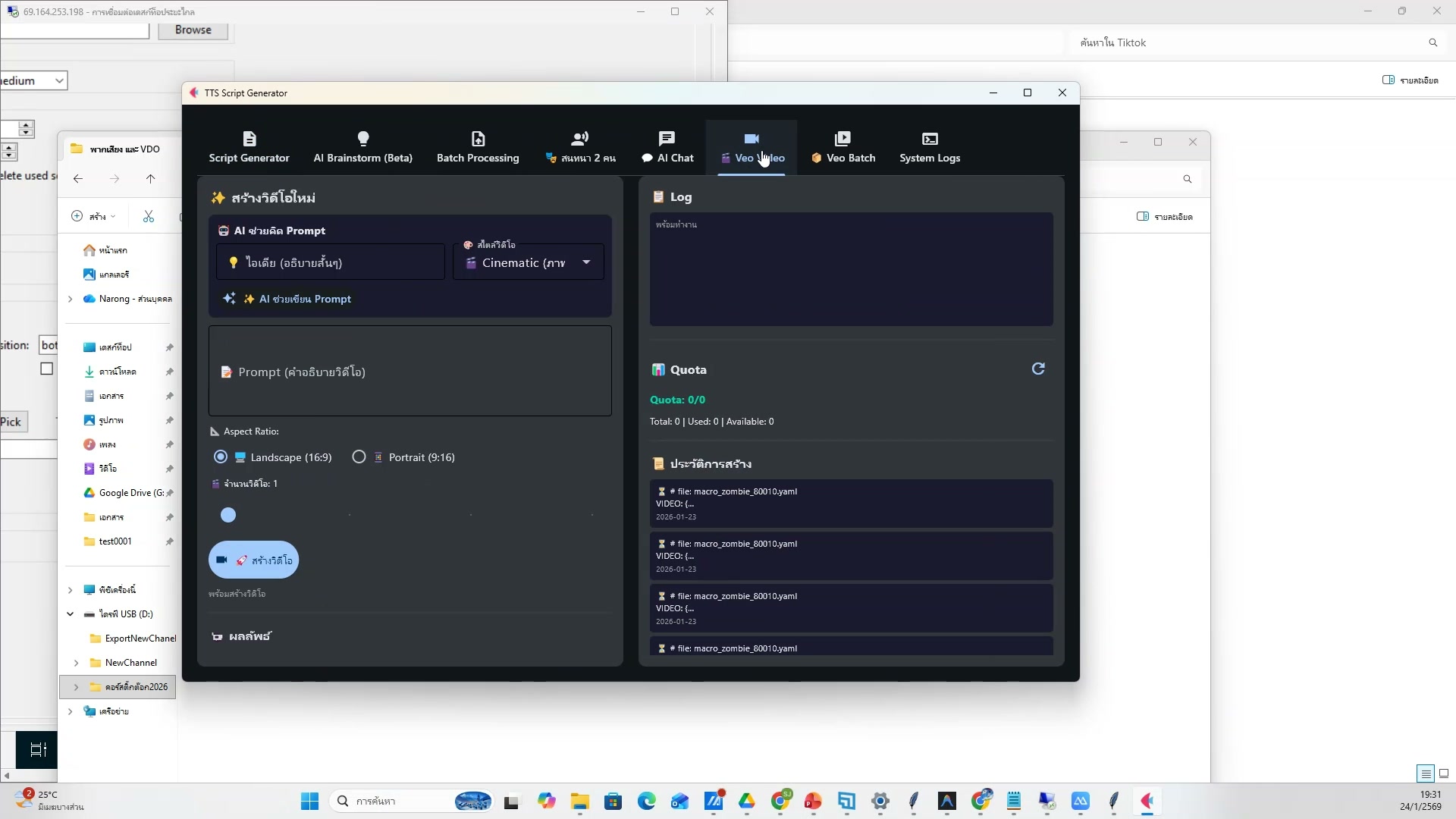
Task: Switch to the AI Chat tab
Action: tap(667, 147)
